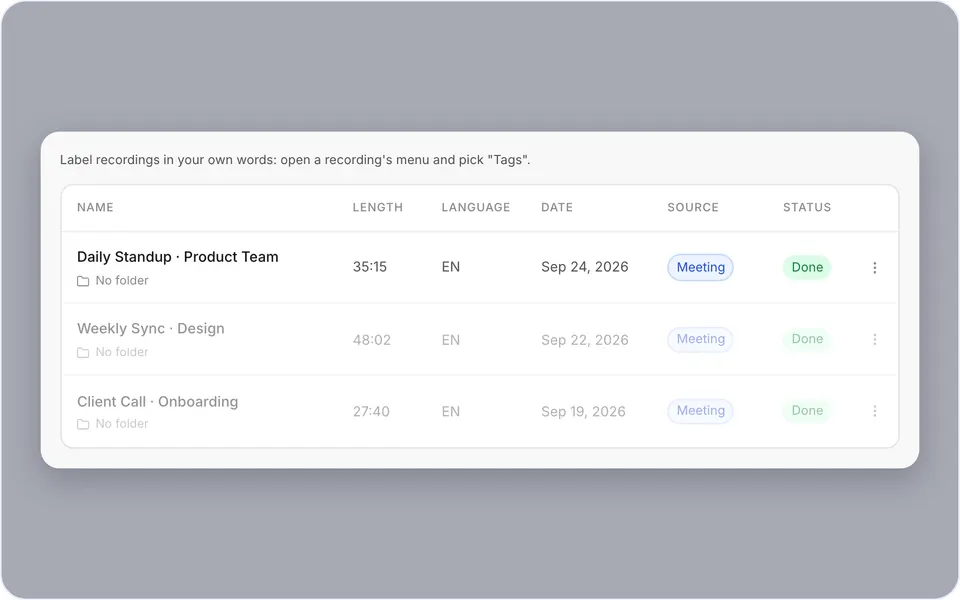This screenshot has width=960, height=600.
Task: Click the length value 48:02
Action: [372, 340]
